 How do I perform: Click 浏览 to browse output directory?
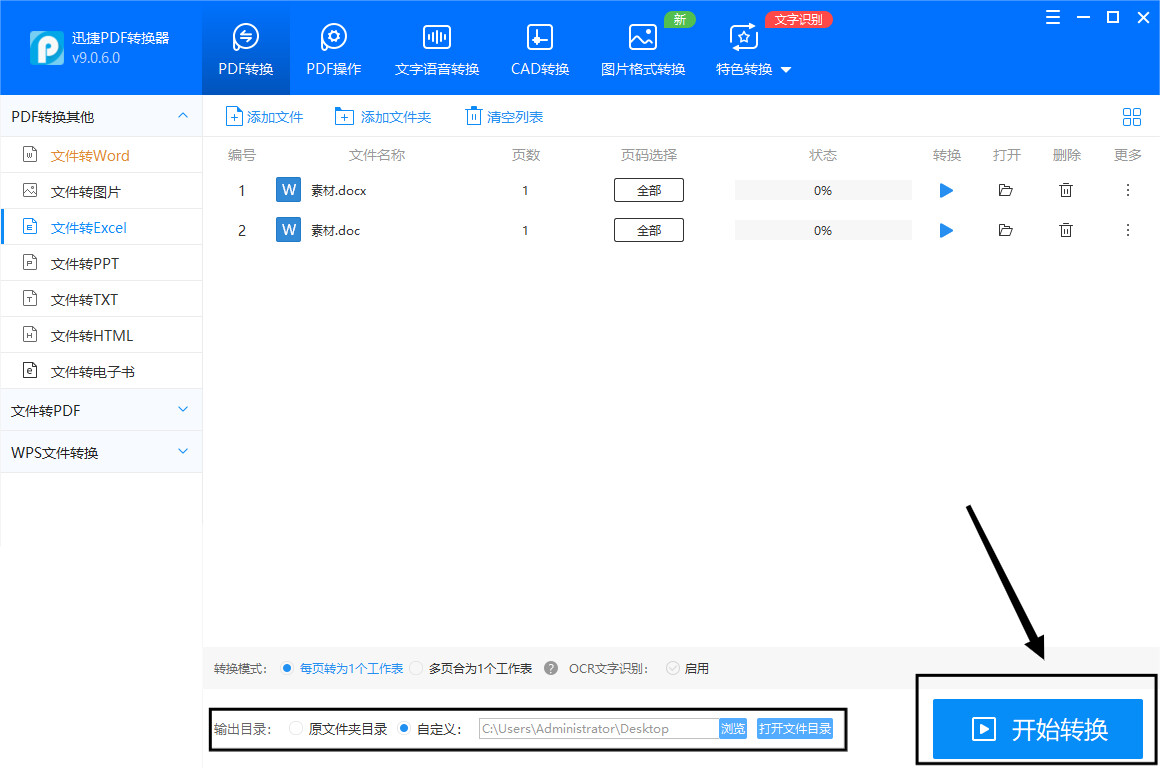(733, 728)
